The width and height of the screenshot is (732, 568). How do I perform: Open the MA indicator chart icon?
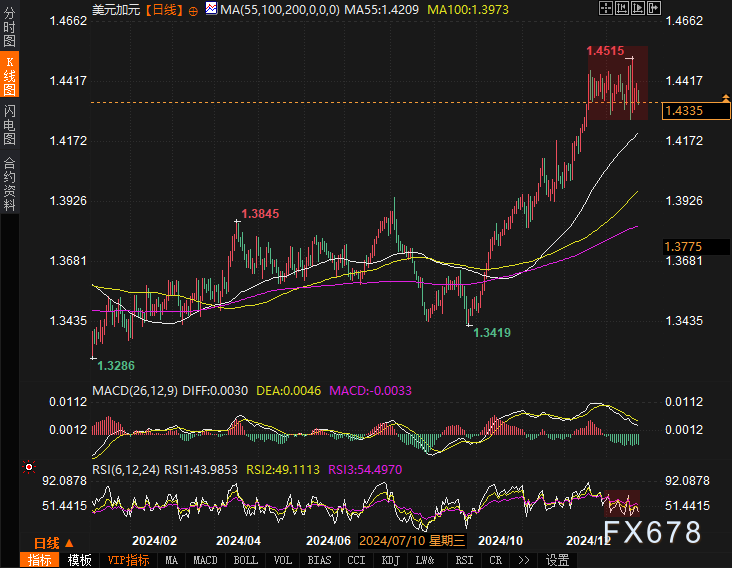(x=211, y=8)
